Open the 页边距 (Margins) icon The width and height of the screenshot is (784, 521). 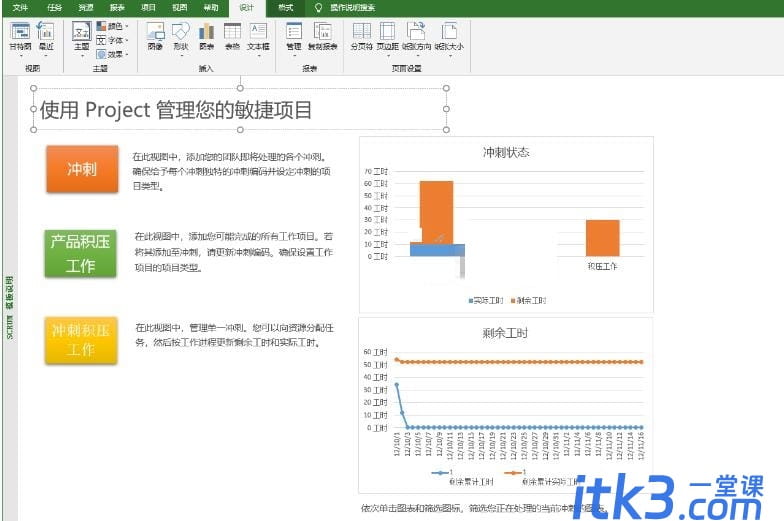click(x=388, y=31)
